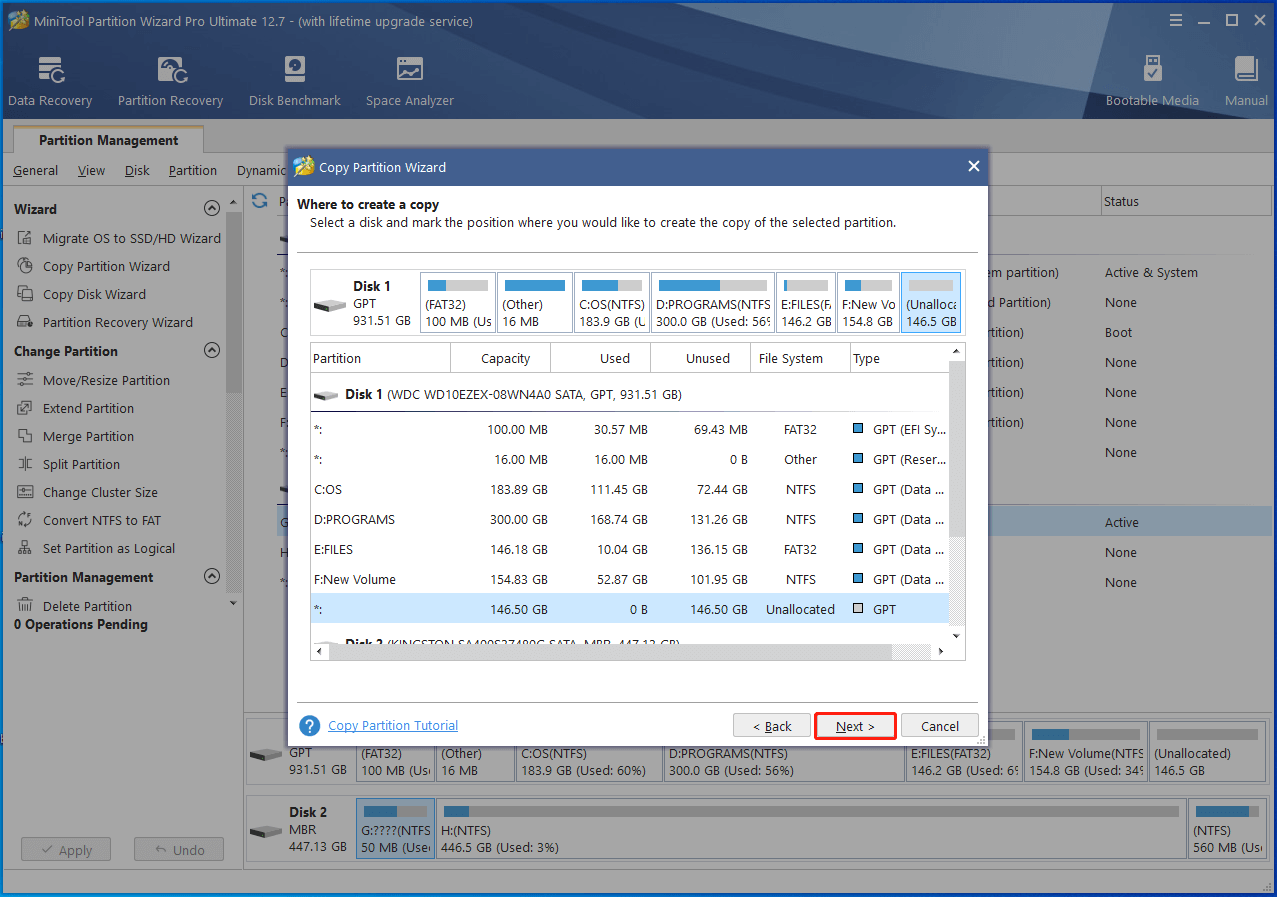Screen dimensions: 1277x897
Task: Click the Extend Partition icon
Action: point(25,408)
